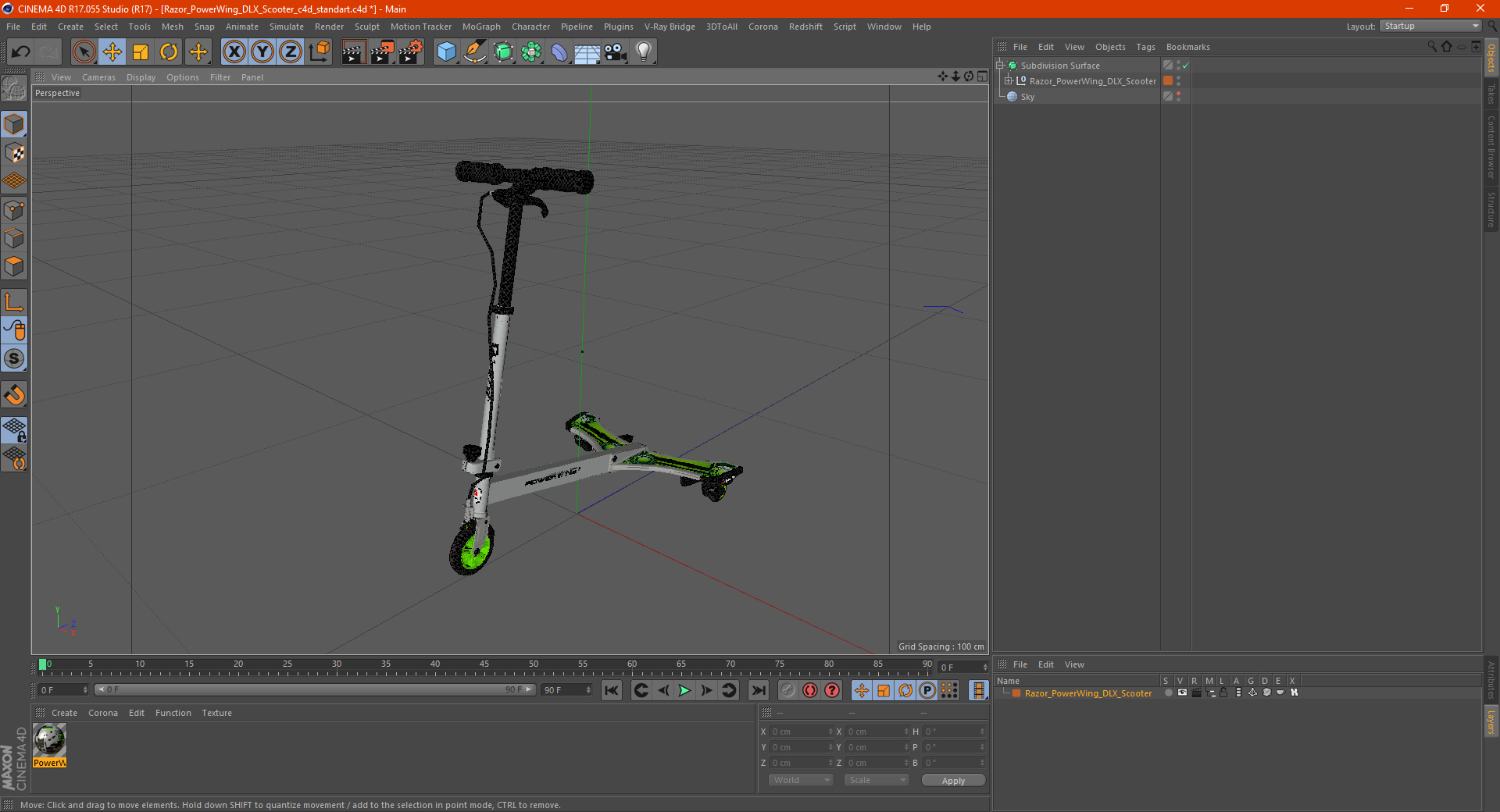Activate the Move tool

tap(112, 52)
